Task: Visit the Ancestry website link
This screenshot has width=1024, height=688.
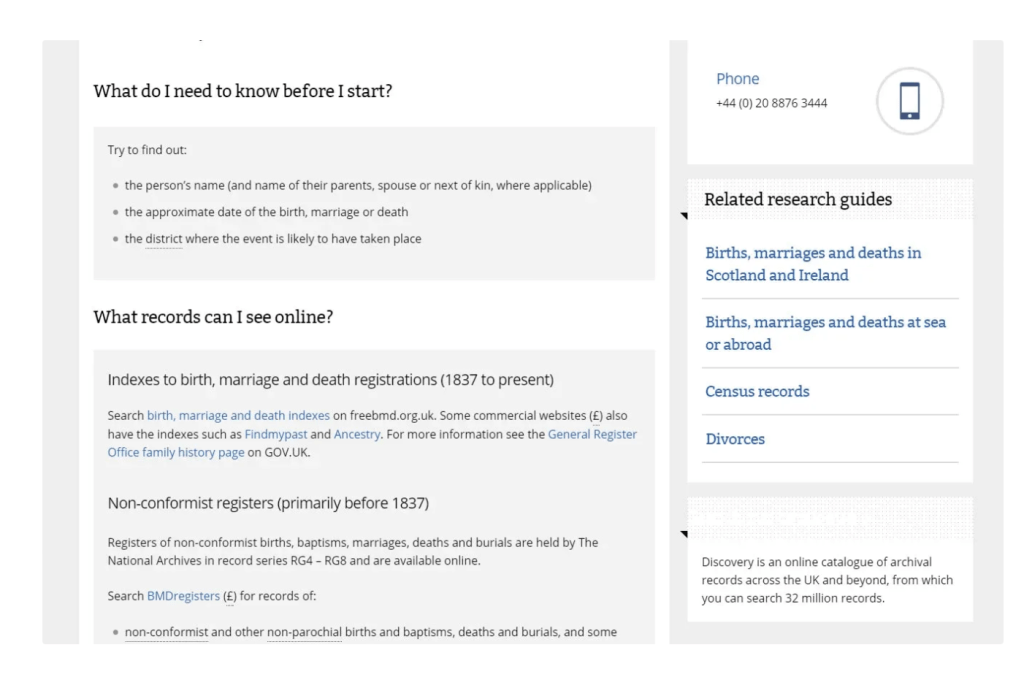Action: [x=356, y=434]
